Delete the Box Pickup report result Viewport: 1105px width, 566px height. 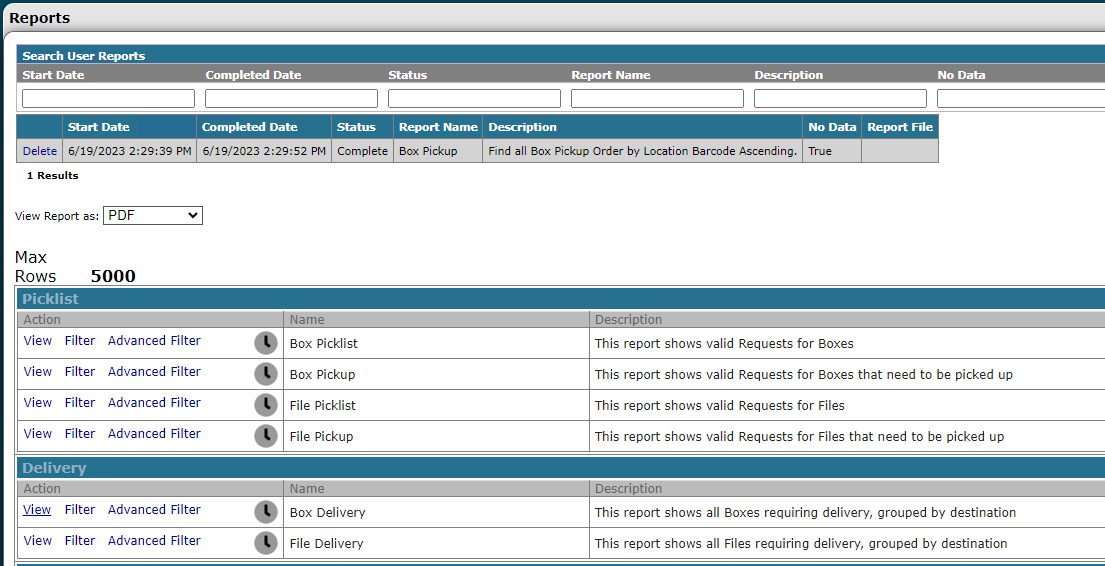[40, 151]
